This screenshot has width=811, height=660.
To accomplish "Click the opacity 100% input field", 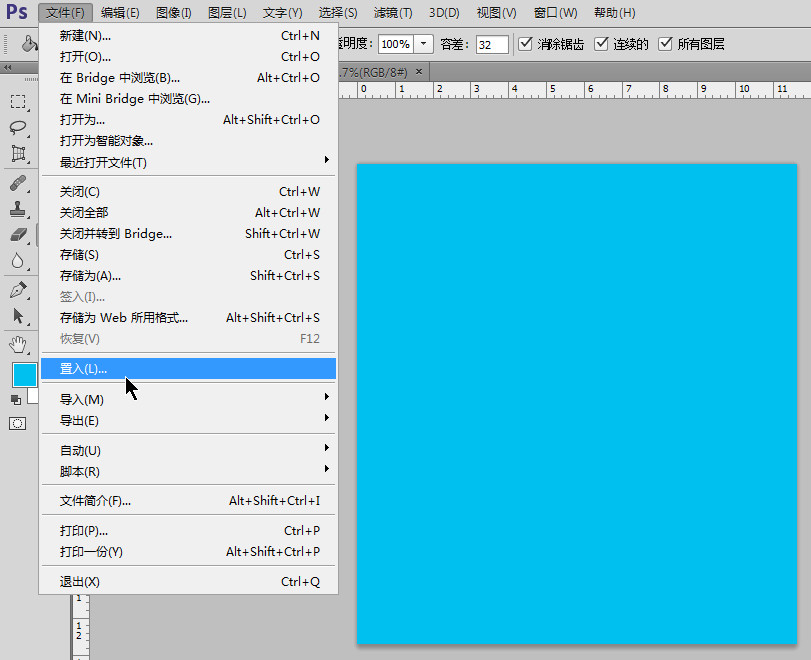I will (x=396, y=44).
